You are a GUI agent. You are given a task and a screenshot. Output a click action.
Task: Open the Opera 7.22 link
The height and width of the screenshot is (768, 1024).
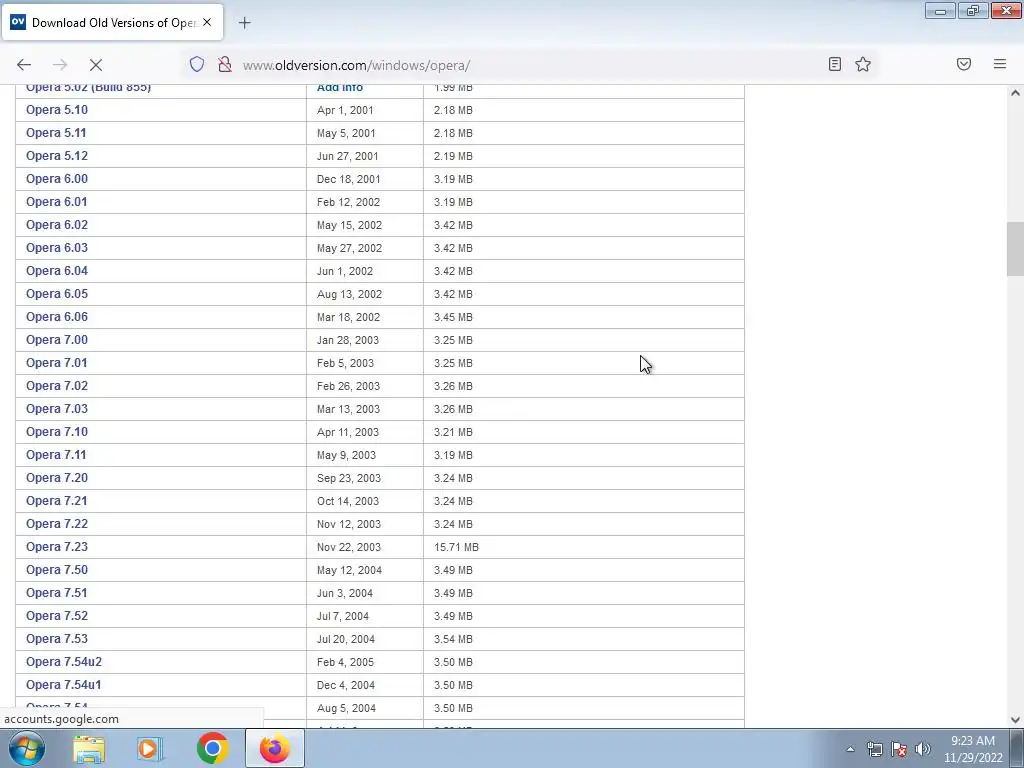[57, 523]
